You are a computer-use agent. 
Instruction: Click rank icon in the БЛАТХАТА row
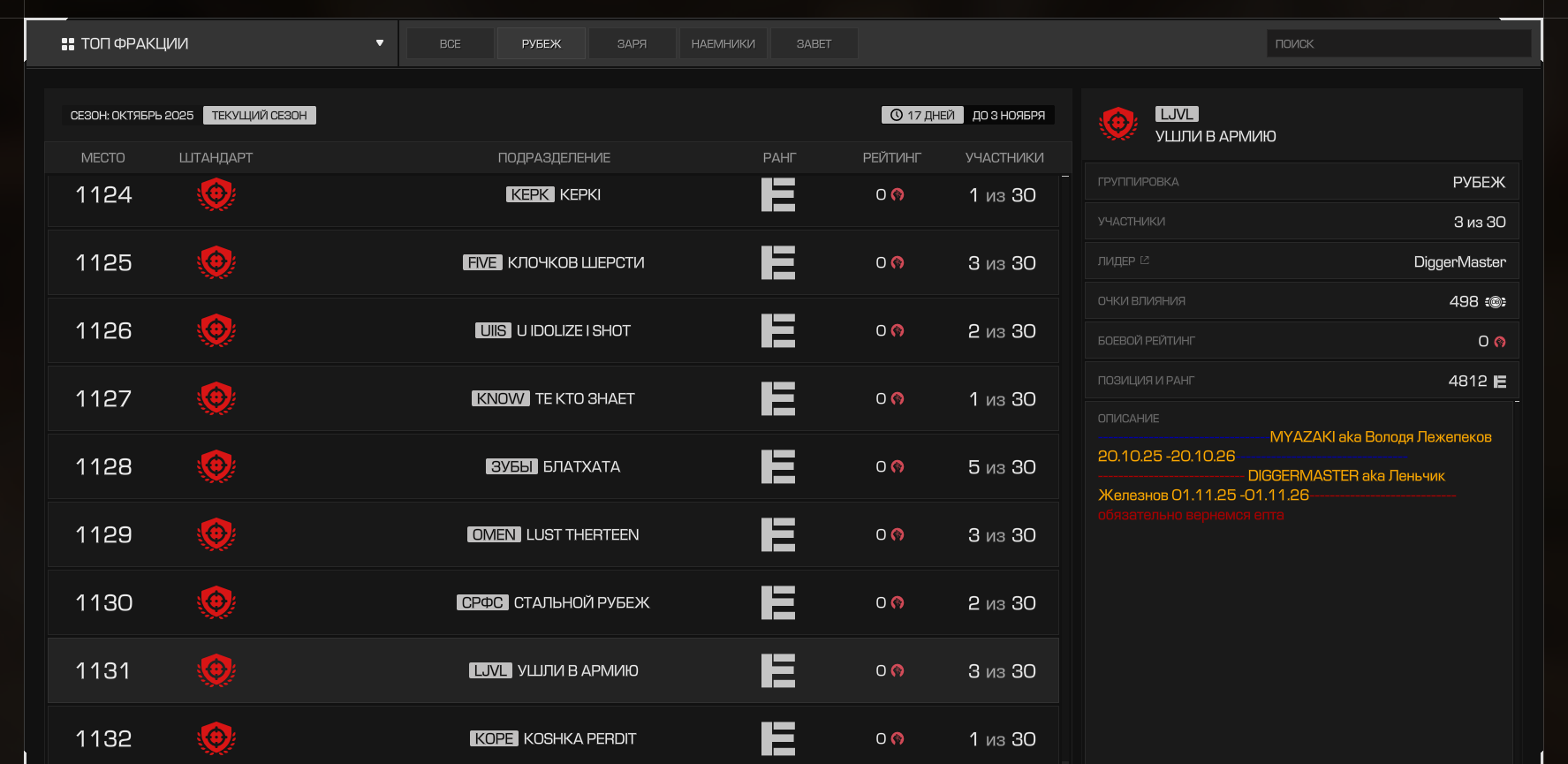click(778, 466)
